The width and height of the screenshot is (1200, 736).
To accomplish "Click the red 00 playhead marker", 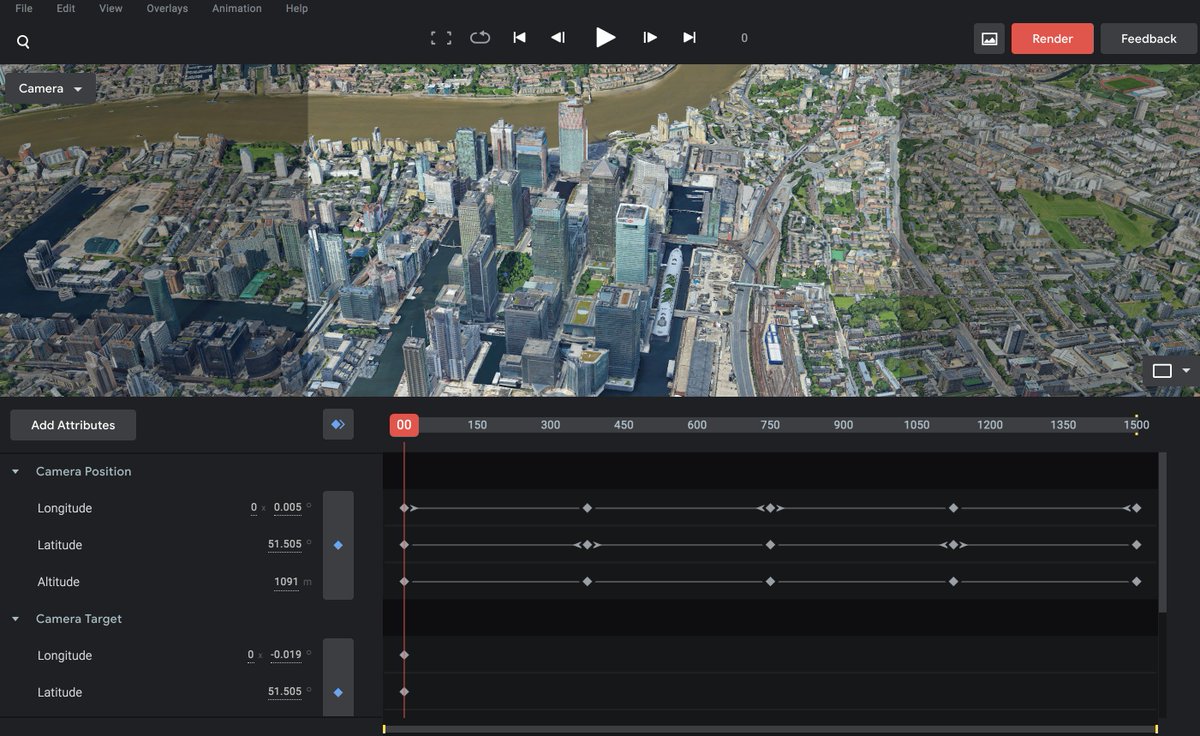I will (404, 425).
